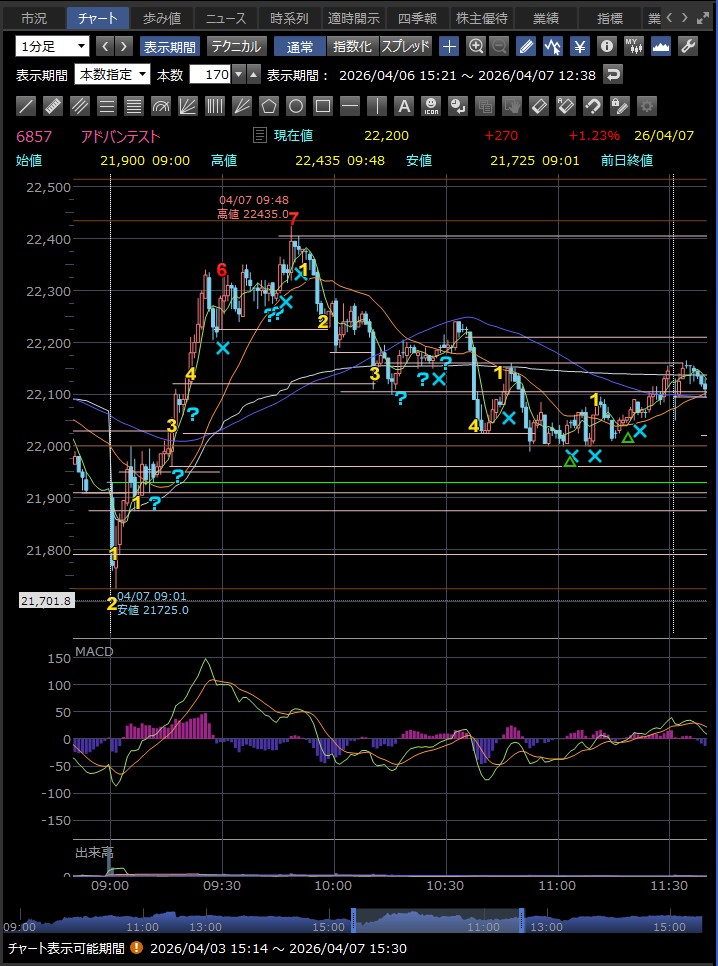
Task: Choose the circle drawing tool
Action: coord(296,106)
